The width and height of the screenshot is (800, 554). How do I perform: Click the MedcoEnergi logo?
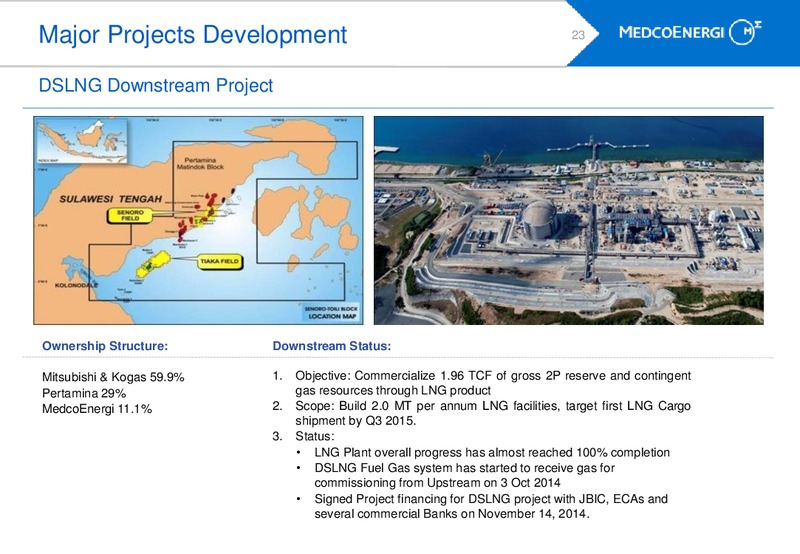[x=690, y=32]
